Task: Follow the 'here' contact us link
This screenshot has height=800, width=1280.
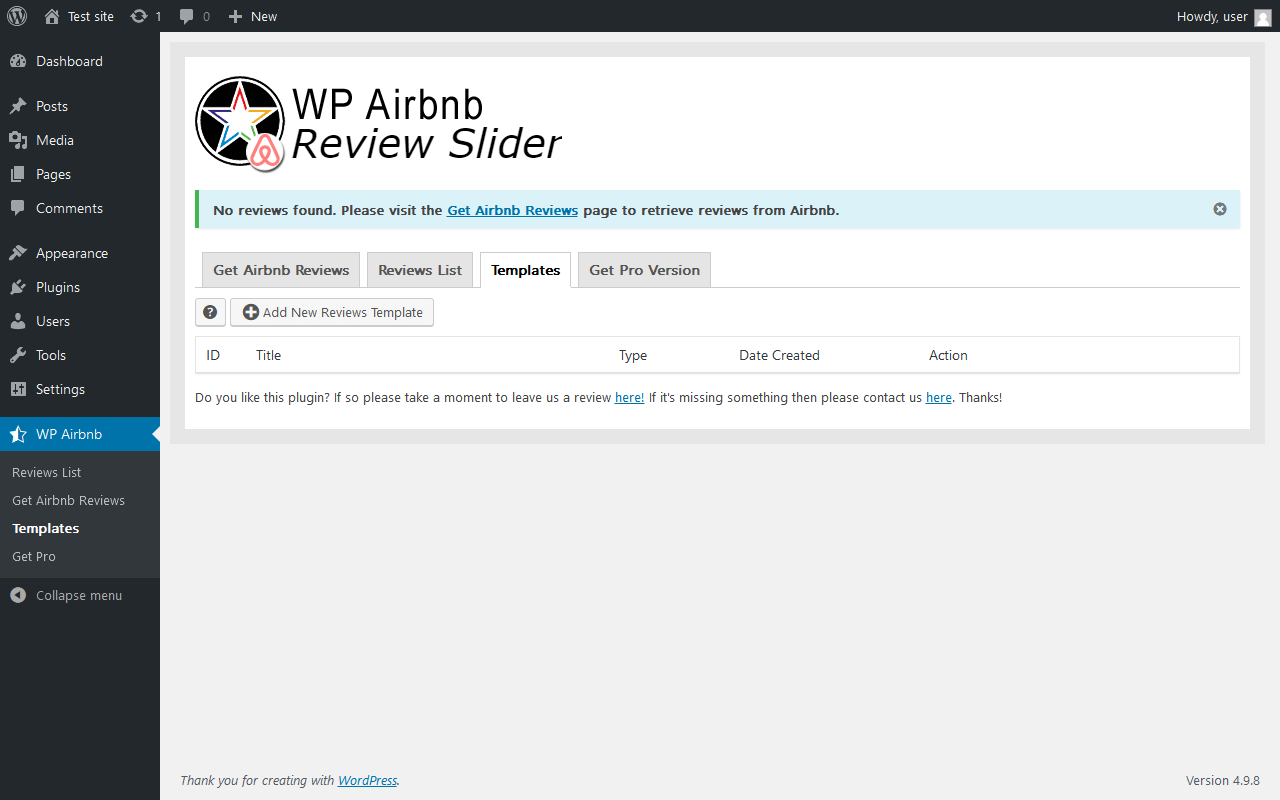Action: click(x=939, y=397)
